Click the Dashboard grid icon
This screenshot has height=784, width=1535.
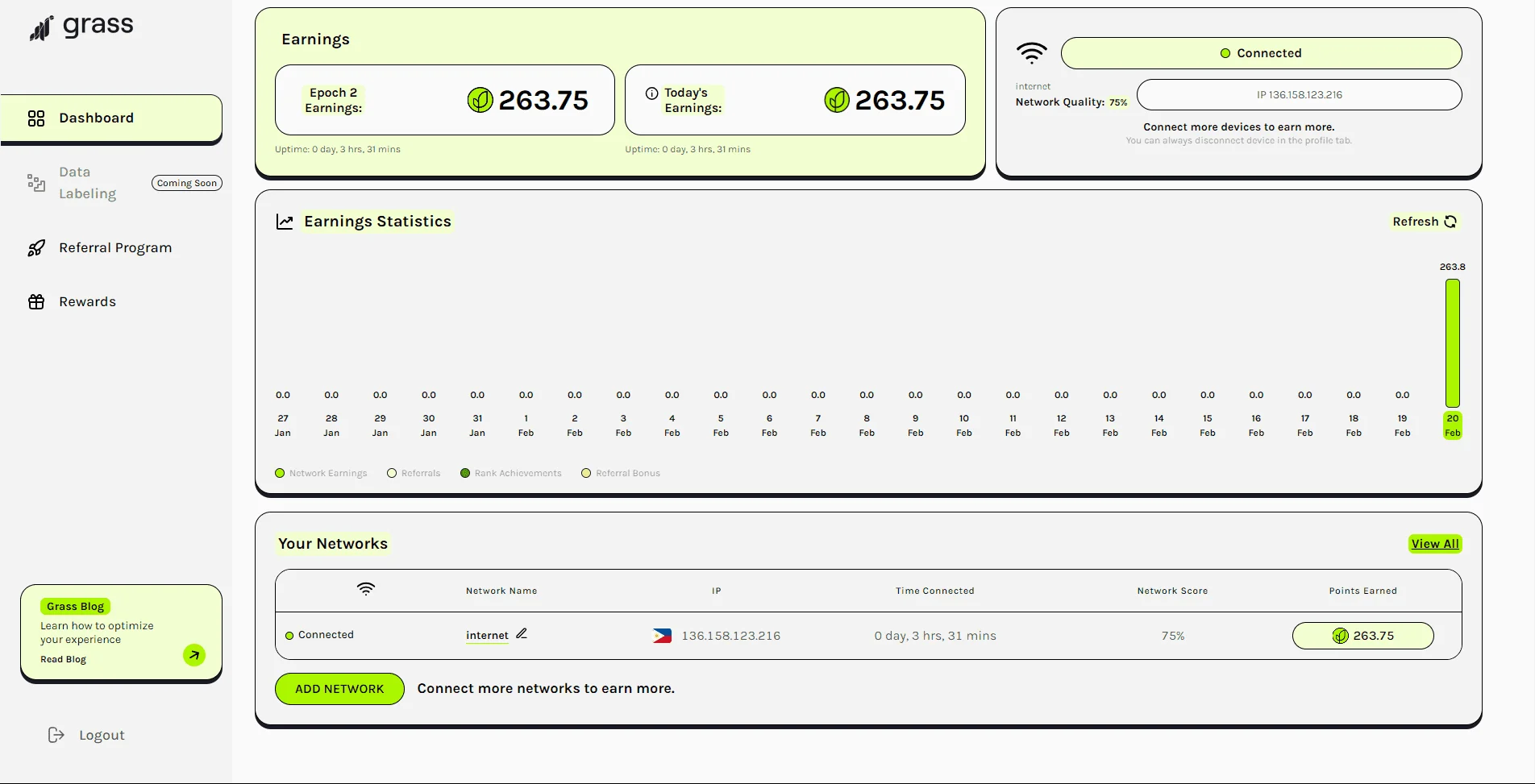[36, 118]
